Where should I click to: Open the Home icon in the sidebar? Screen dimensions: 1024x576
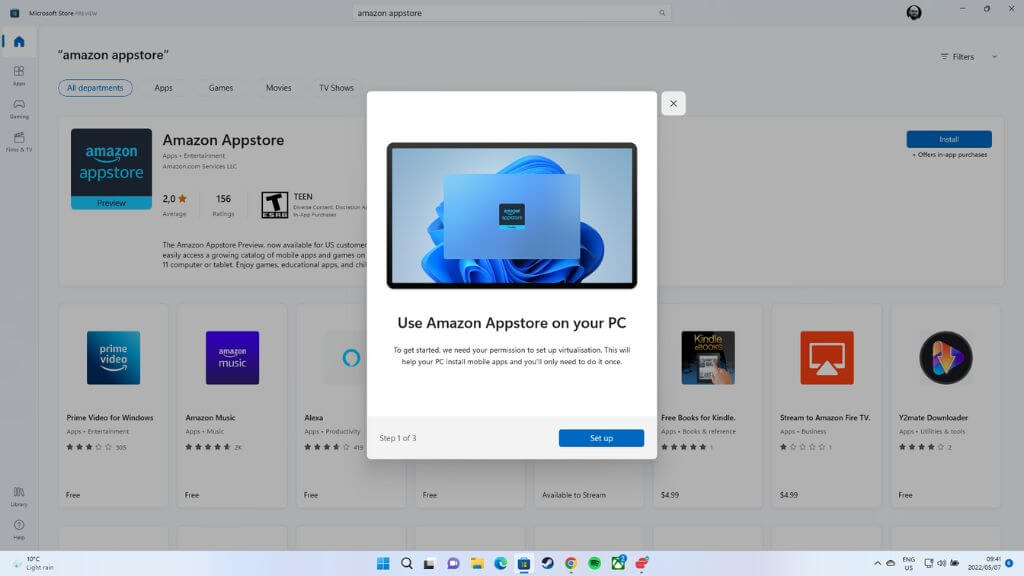pyautogui.click(x=19, y=42)
